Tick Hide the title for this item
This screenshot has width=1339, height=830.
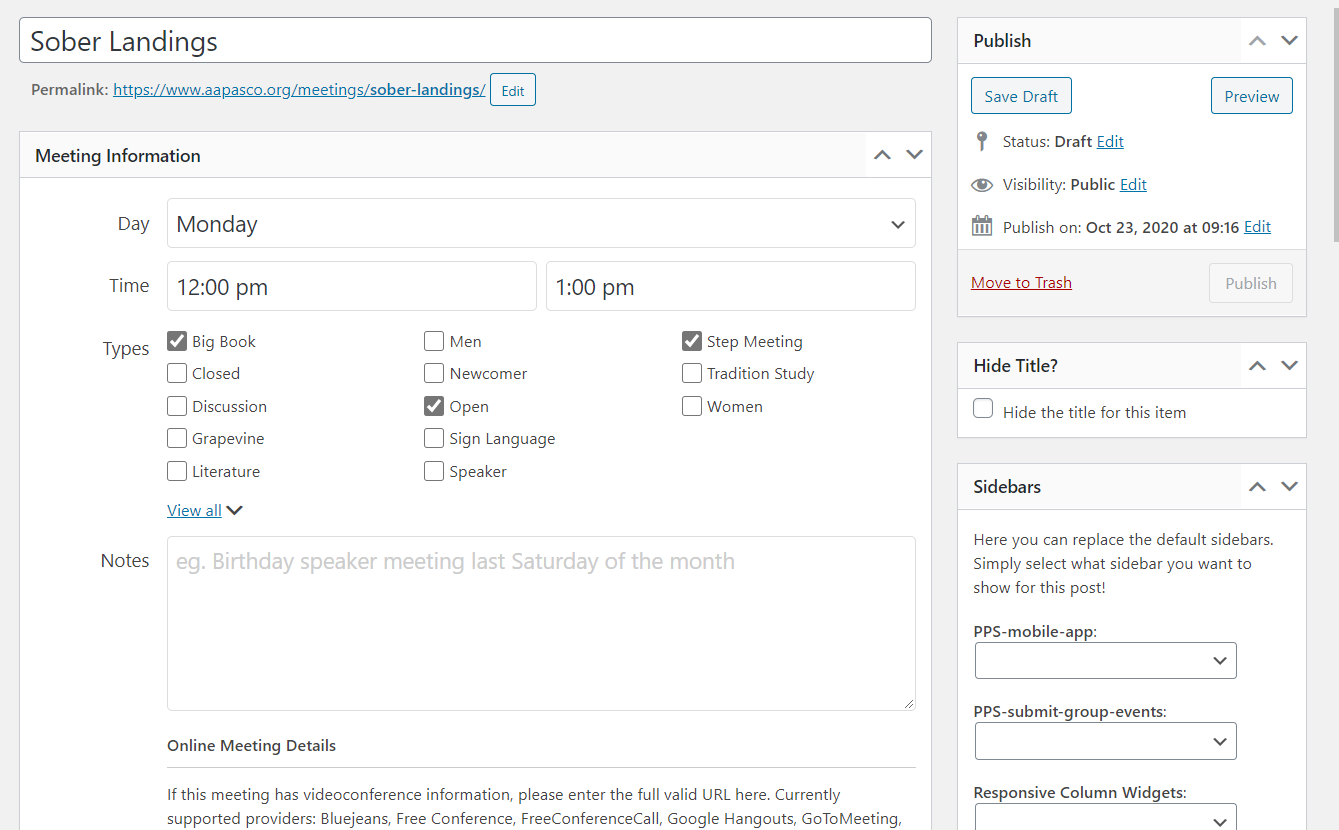coord(983,409)
